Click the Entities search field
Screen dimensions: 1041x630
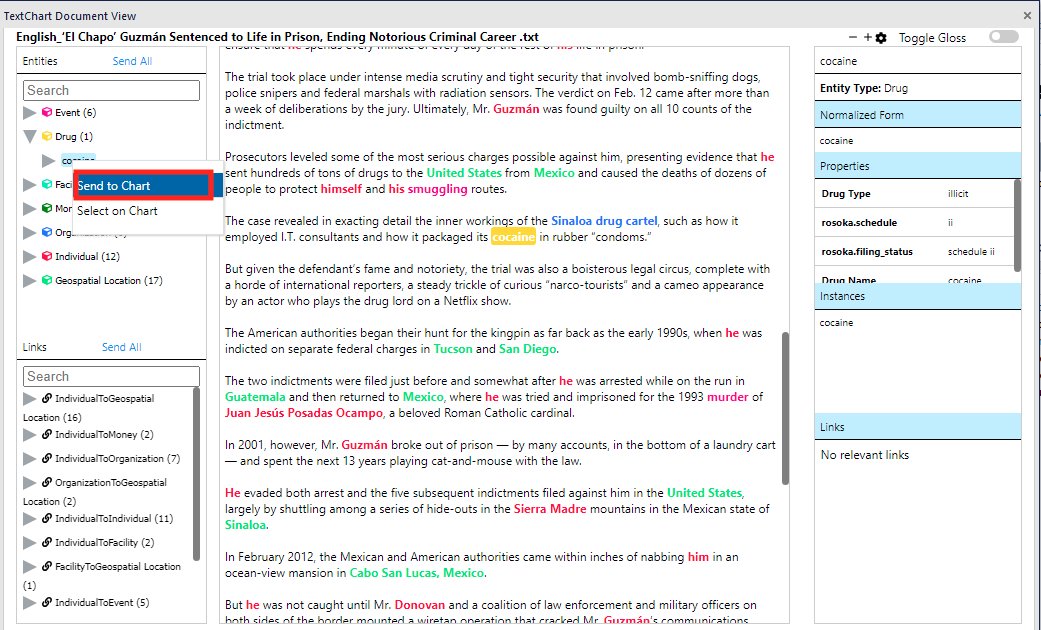(111, 91)
